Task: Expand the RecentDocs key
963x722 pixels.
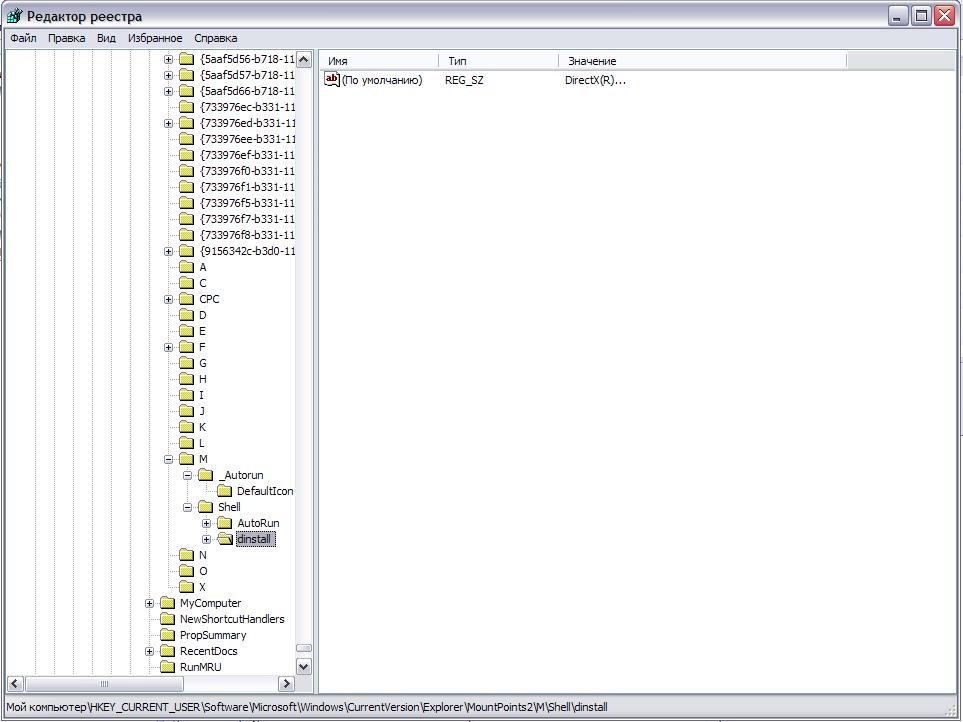Action: point(149,651)
